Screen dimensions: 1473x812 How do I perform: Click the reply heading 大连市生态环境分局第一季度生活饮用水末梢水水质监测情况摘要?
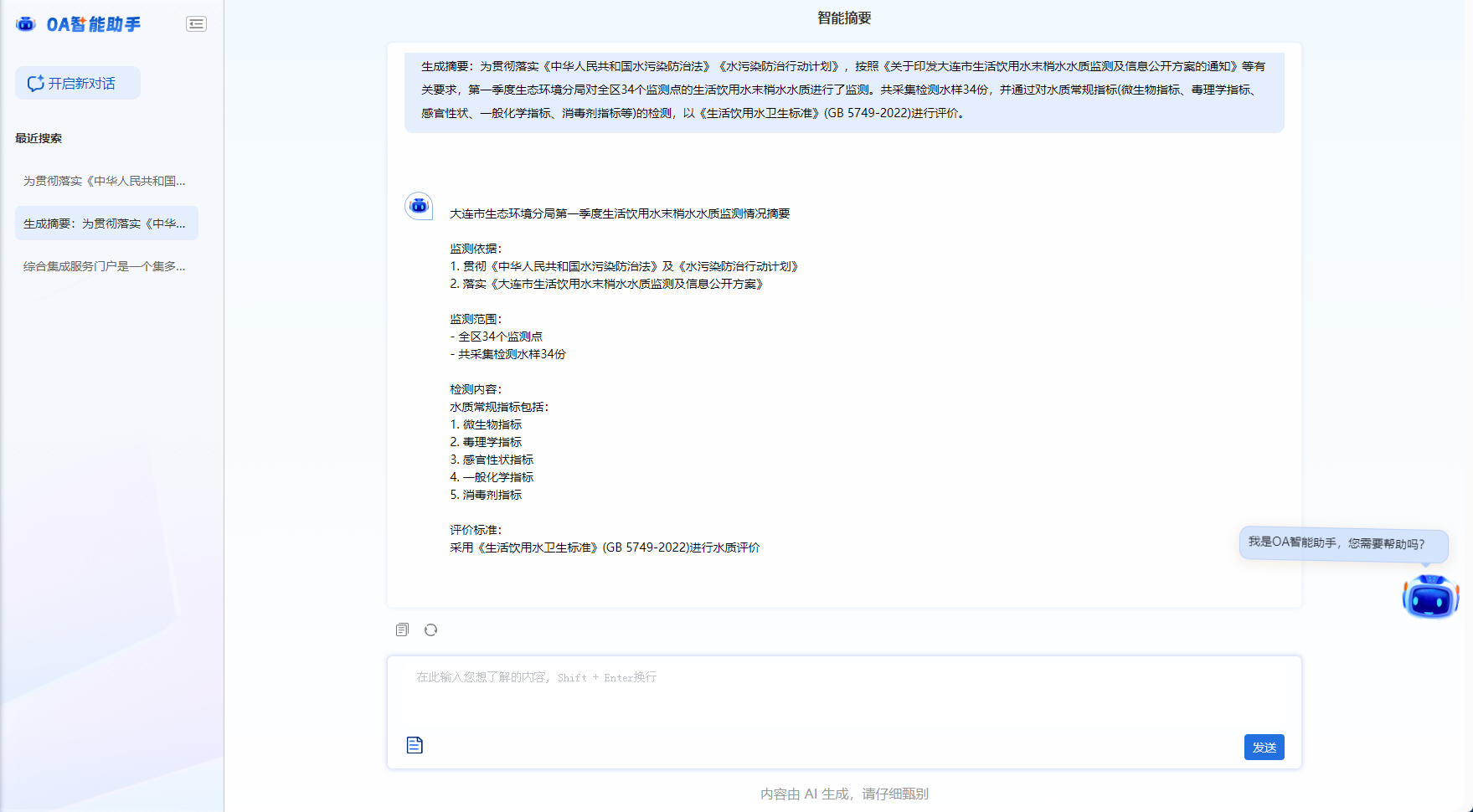point(620,213)
